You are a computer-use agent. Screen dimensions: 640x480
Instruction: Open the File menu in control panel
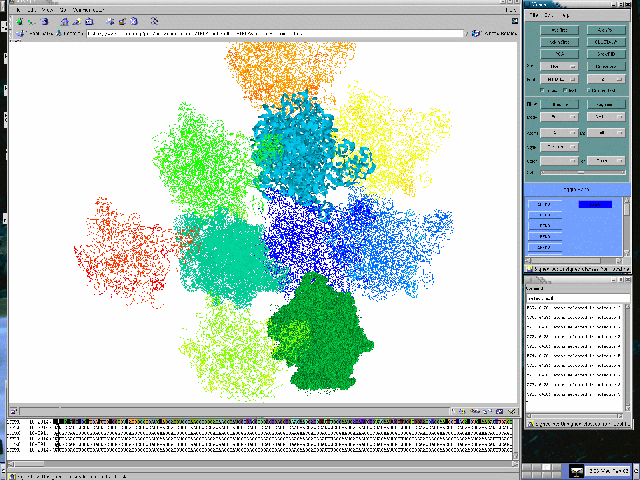(534, 16)
